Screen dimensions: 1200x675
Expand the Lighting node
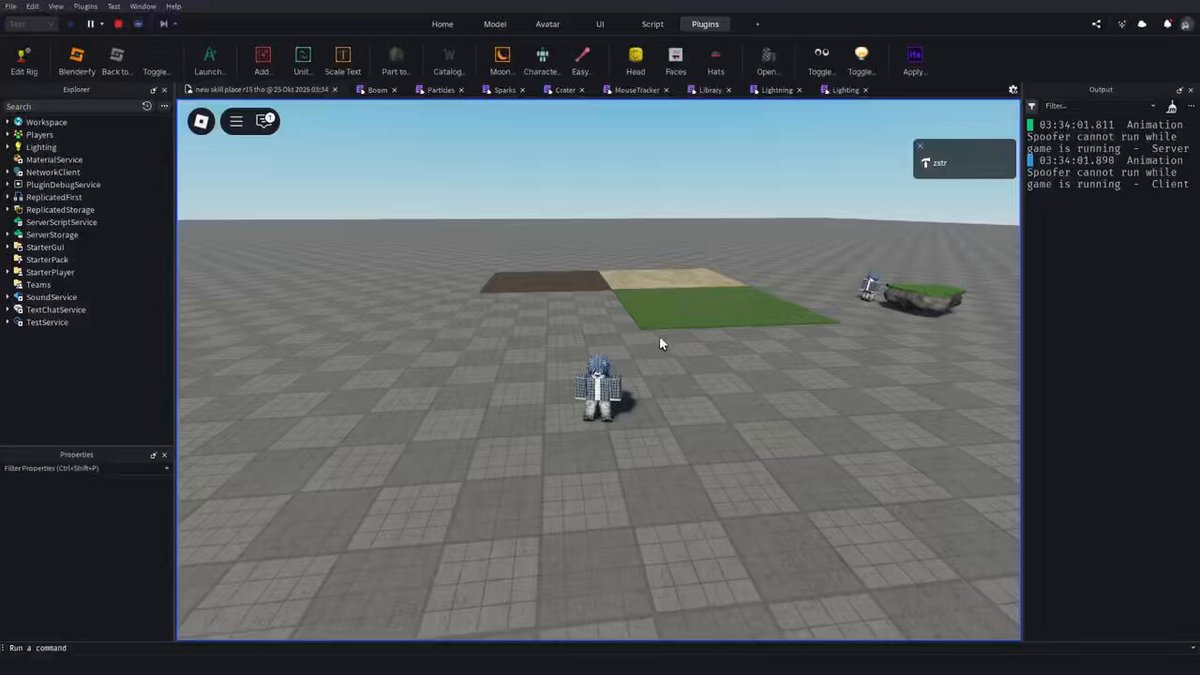tap(7, 147)
